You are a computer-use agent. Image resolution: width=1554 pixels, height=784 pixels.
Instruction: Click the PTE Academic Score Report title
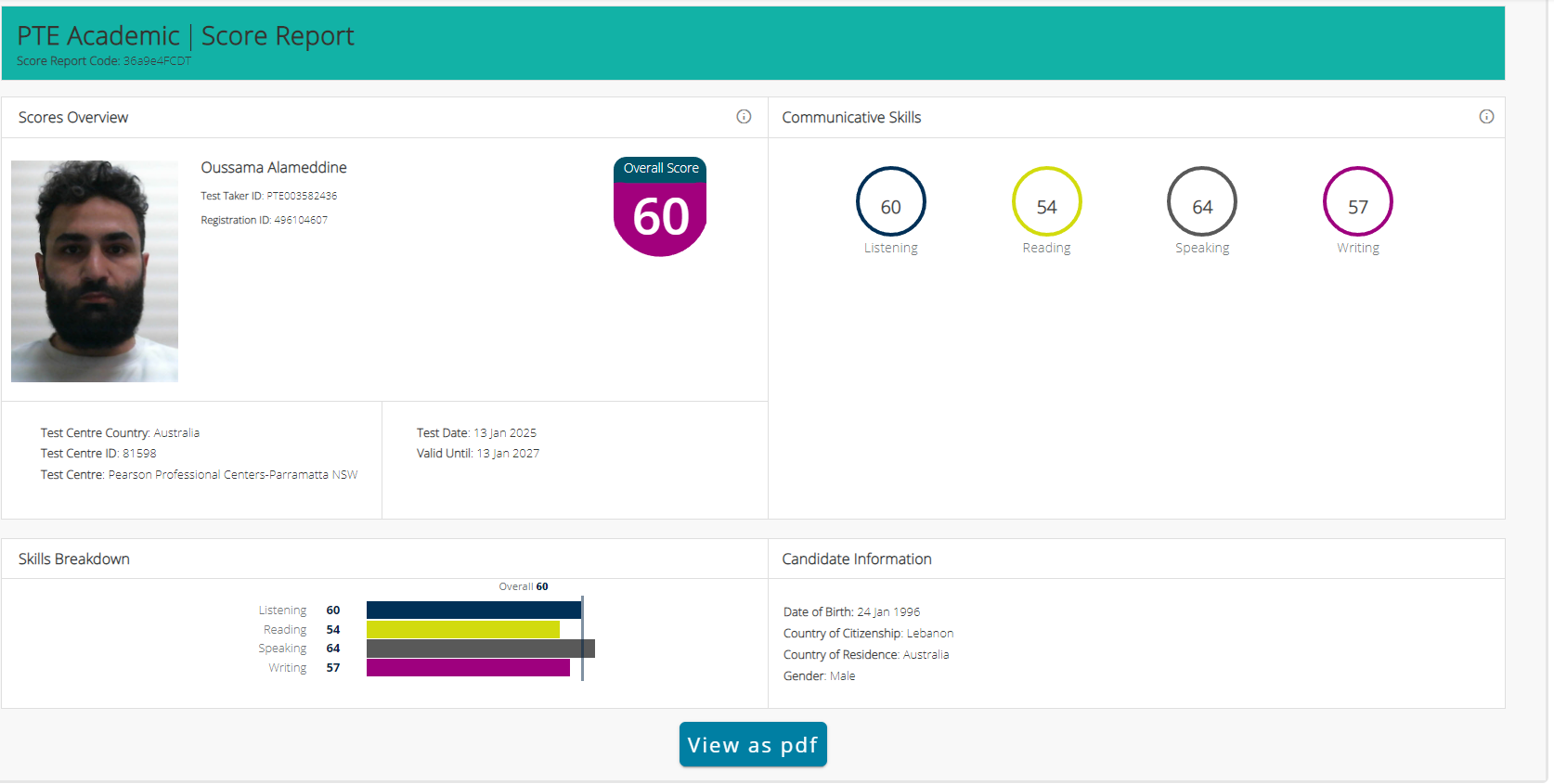[x=186, y=35]
